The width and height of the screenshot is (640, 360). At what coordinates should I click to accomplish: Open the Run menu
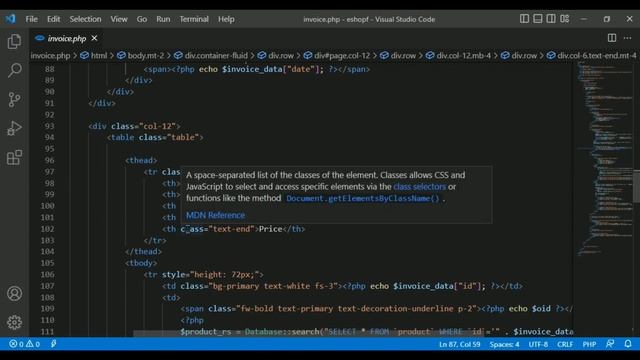[163, 19]
